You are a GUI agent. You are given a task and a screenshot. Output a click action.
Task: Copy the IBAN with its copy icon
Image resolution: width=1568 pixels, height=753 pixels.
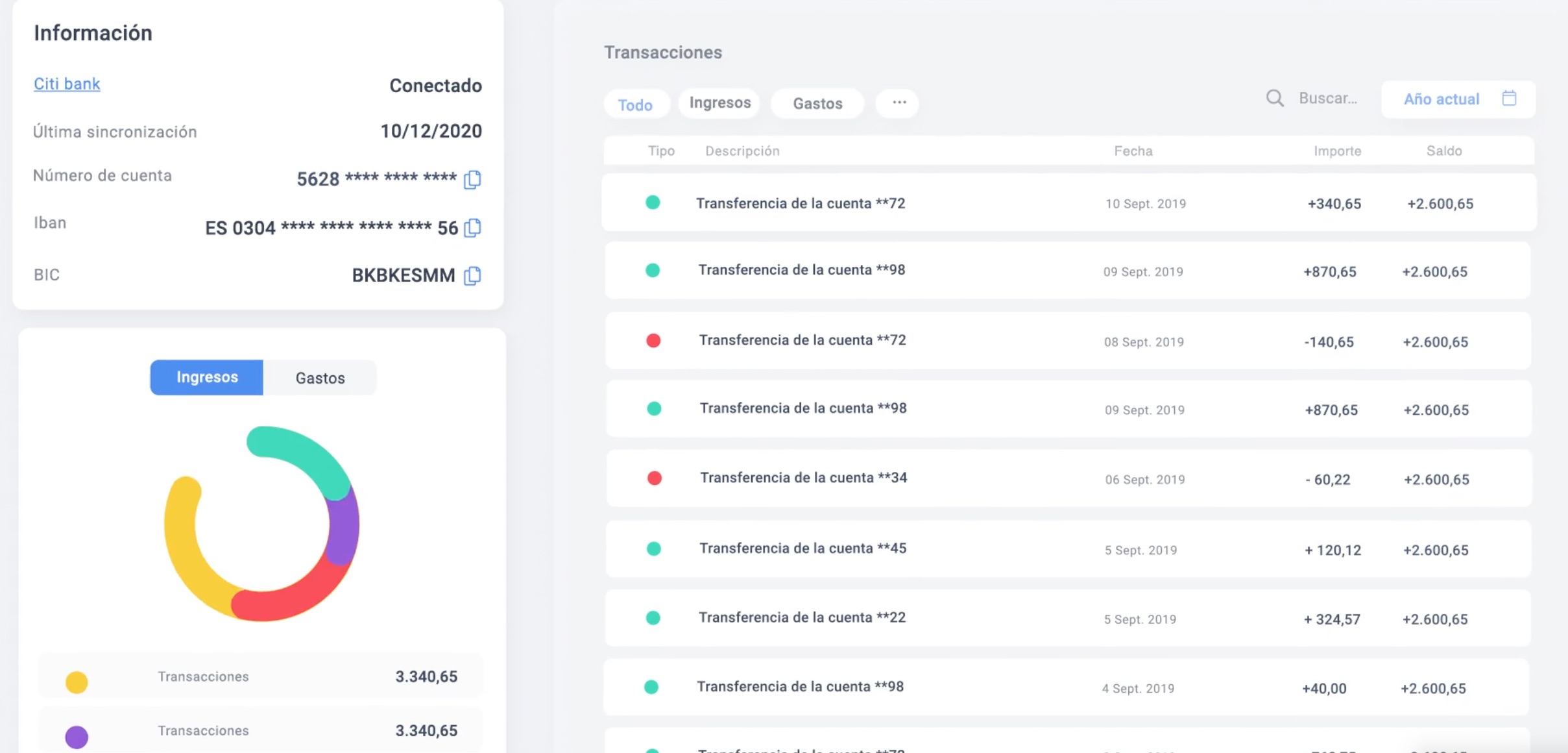click(x=473, y=228)
